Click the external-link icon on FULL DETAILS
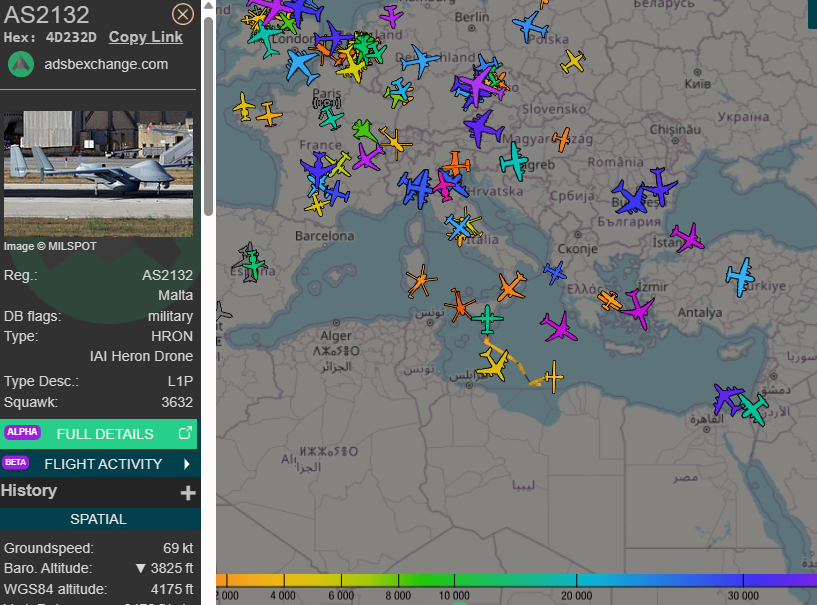 click(x=185, y=433)
